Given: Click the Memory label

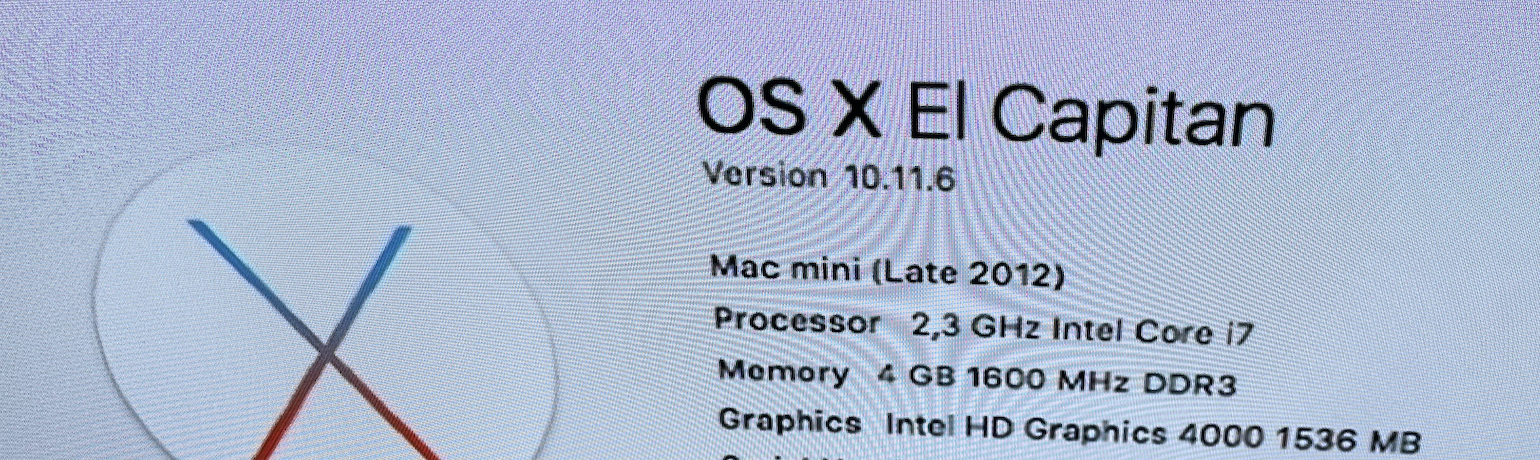Looking at the screenshot, I should pyautogui.click(x=783, y=372).
